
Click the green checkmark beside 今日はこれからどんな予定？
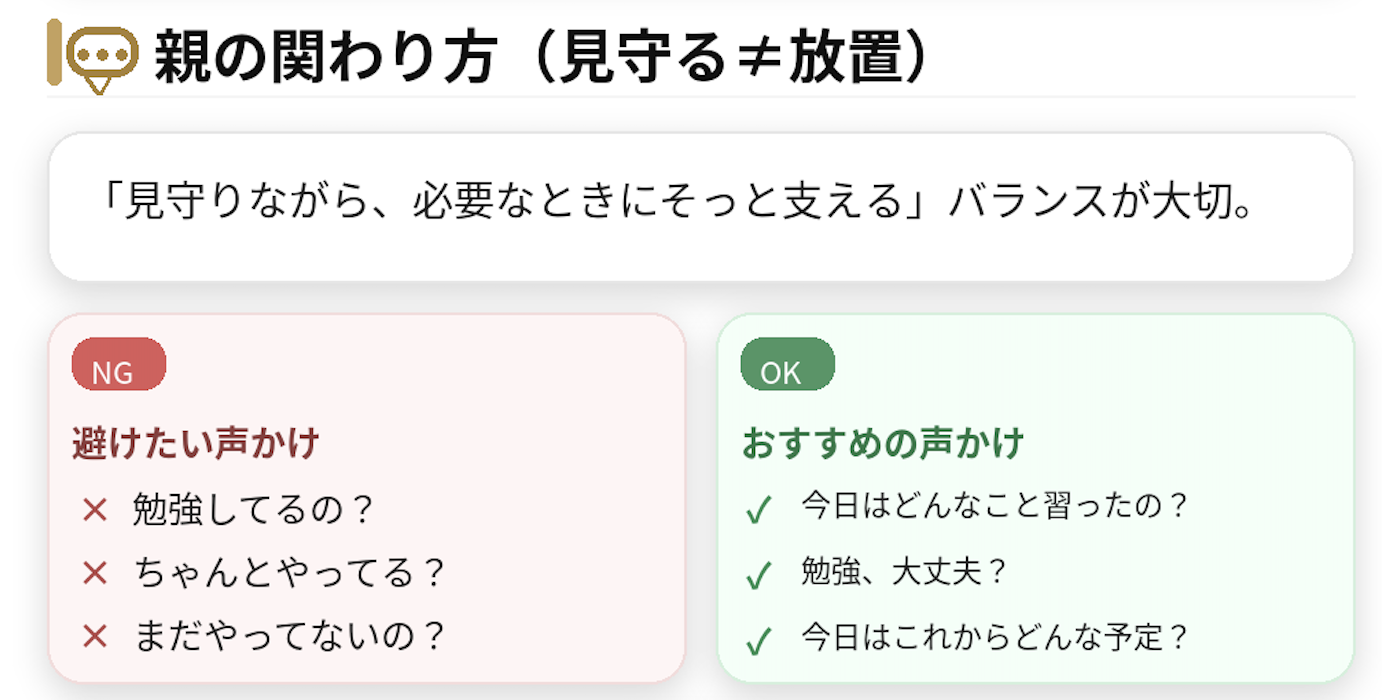tap(759, 639)
